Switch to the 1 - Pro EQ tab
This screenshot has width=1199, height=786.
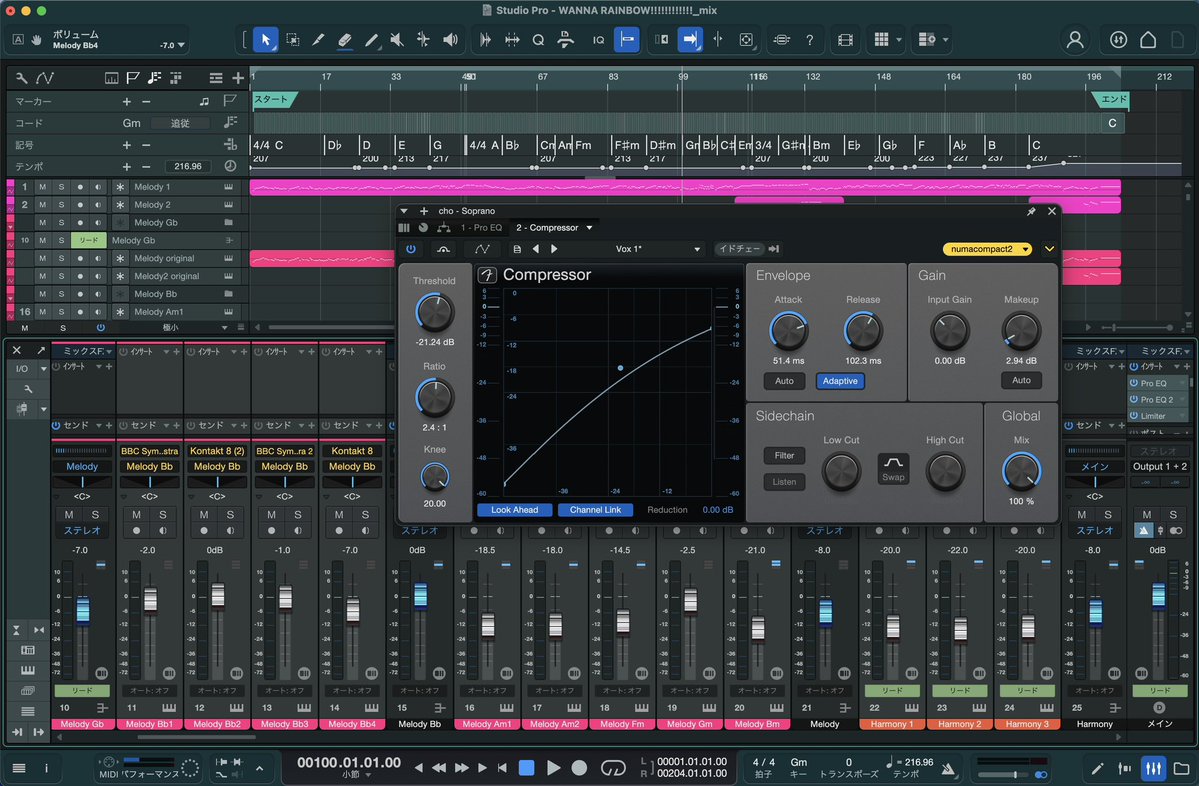pos(481,228)
